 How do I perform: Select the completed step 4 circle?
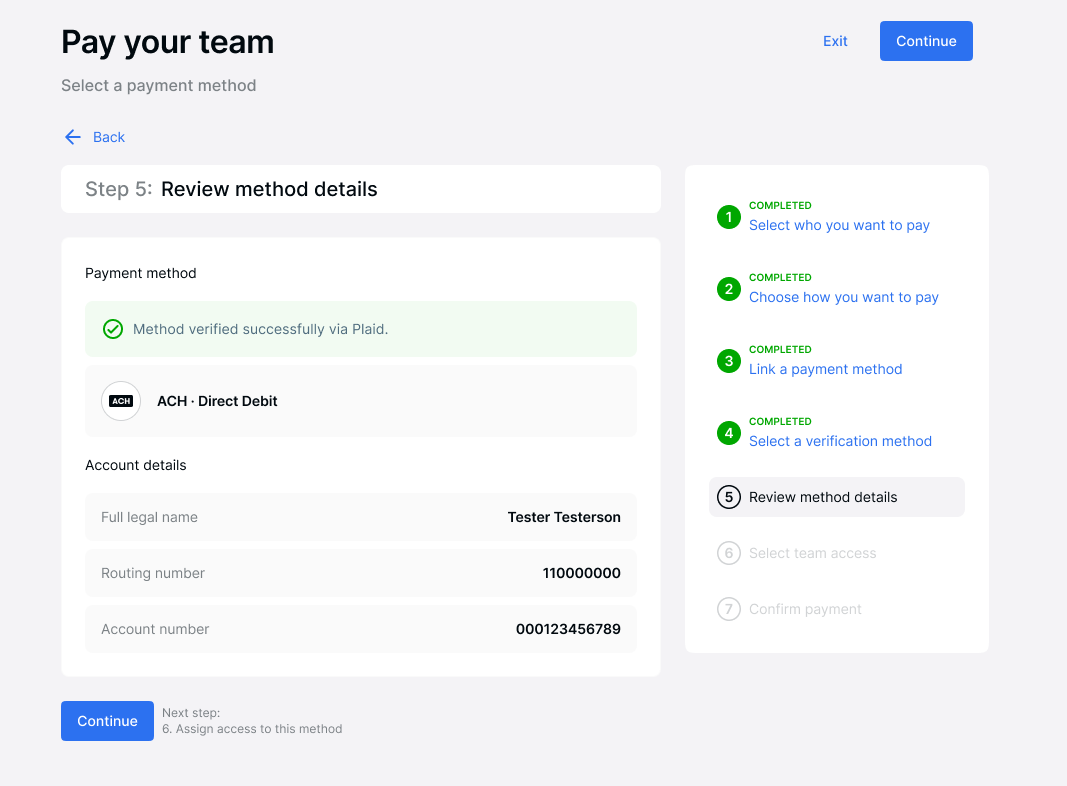coord(728,433)
